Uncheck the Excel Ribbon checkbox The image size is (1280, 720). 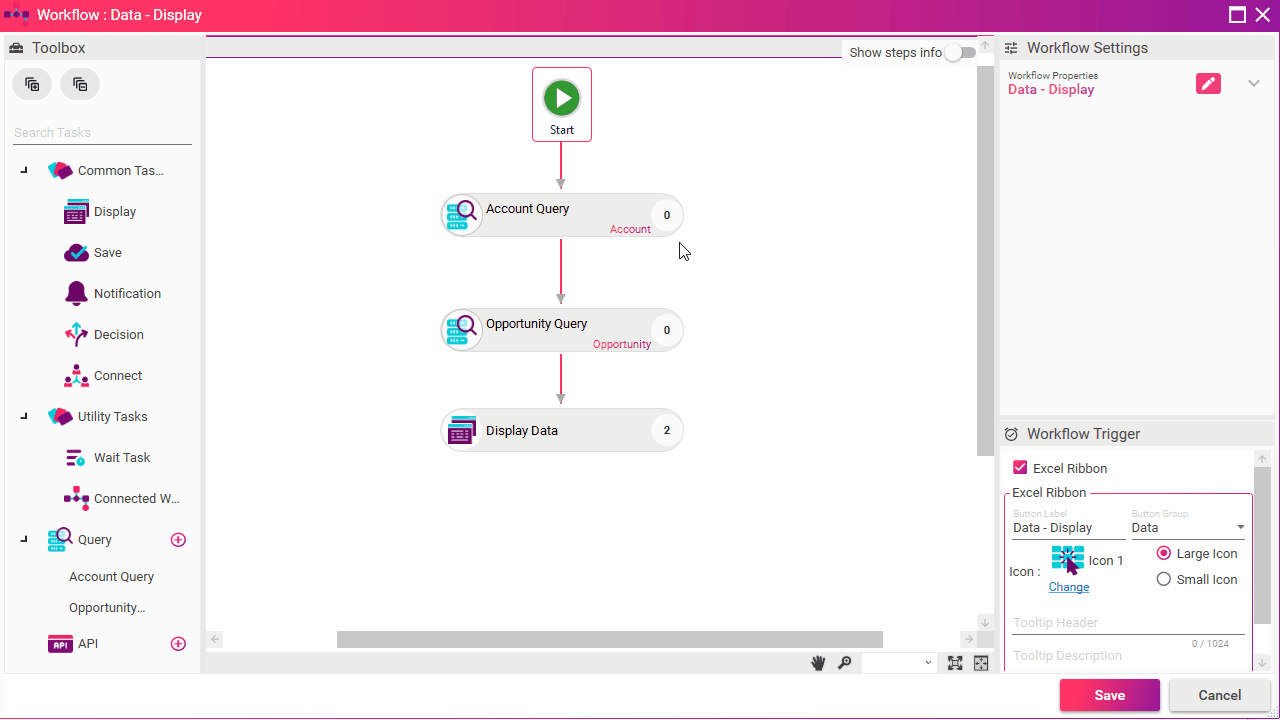(1020, 468)
